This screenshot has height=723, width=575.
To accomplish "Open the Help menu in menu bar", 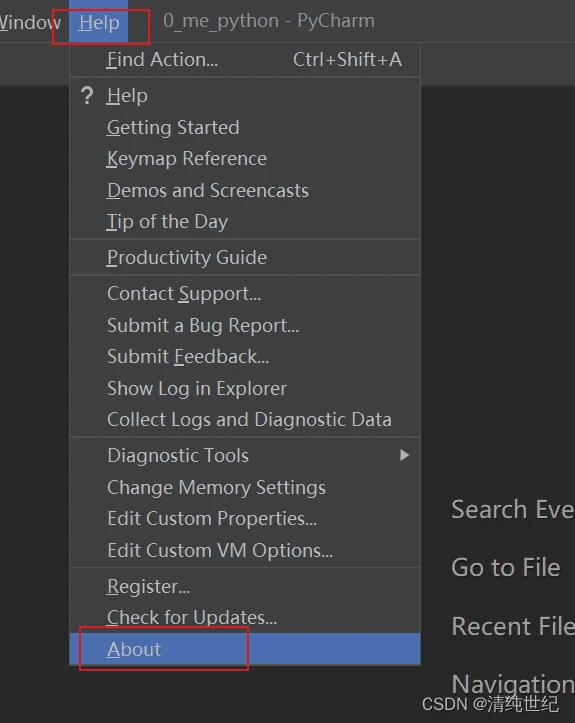I will pyautogui.click(x=99, y=22).
